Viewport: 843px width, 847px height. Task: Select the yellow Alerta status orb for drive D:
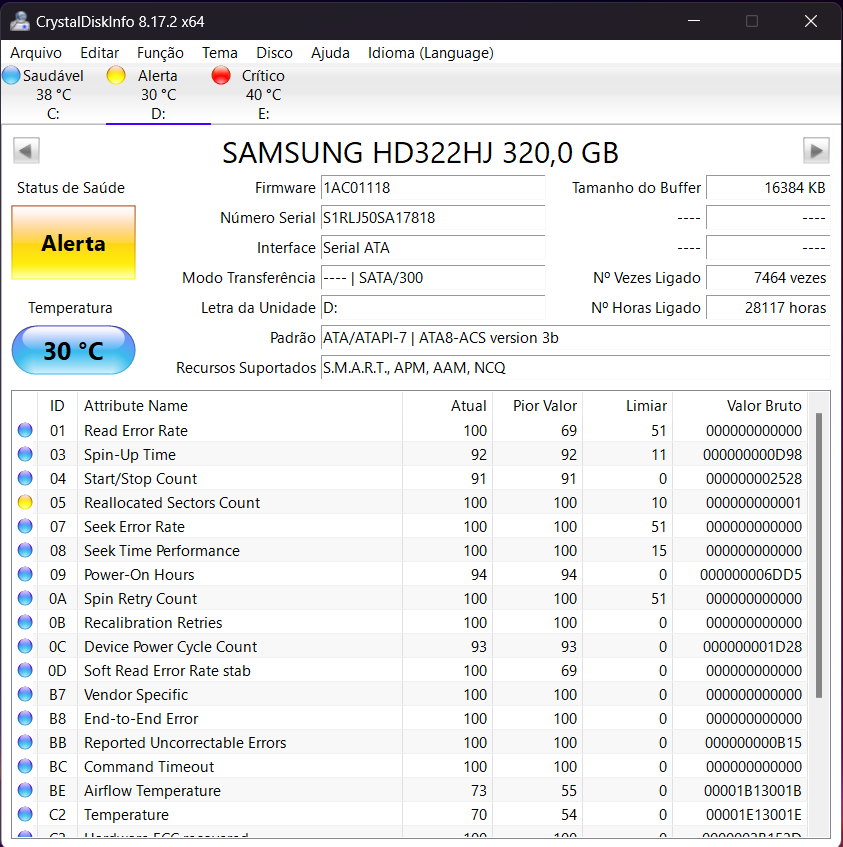pos(116,76)
